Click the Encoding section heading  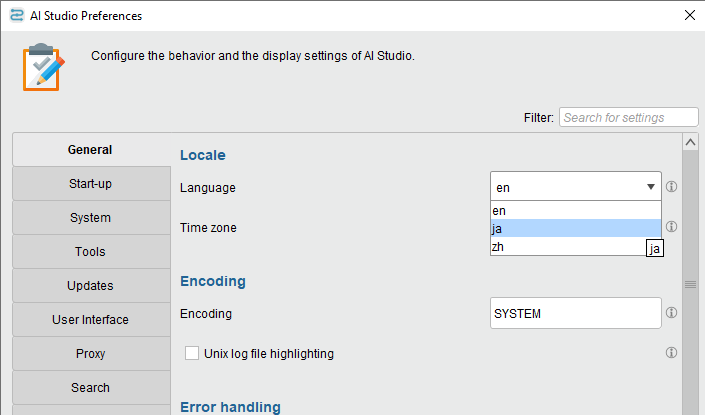pos(213,281)
